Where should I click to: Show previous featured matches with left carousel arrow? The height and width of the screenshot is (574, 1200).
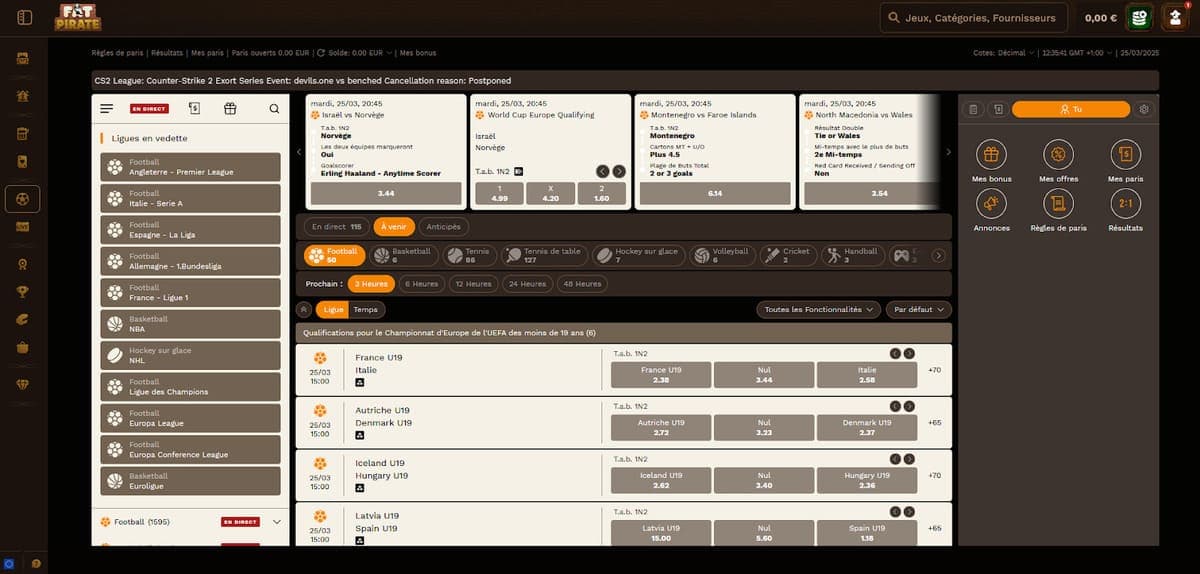click(x=298, y=152)
